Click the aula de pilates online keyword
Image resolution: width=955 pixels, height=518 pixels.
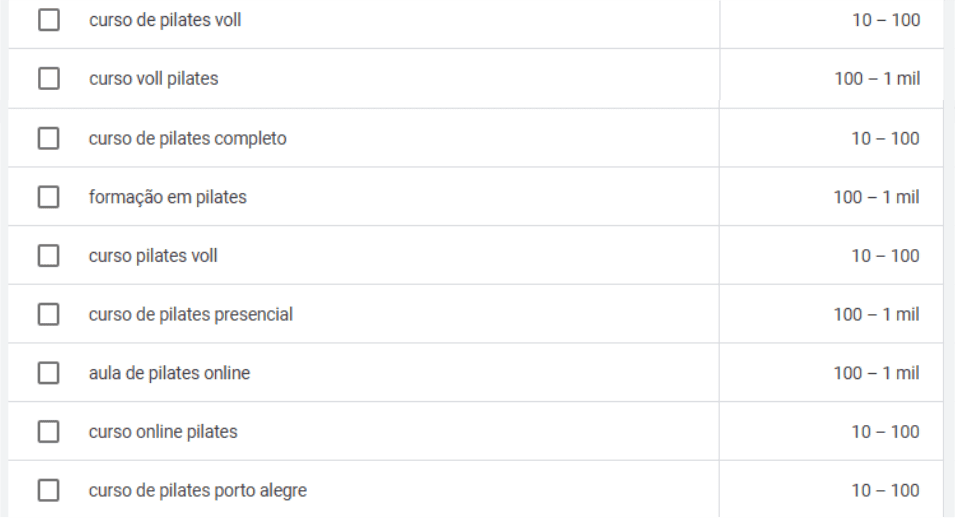tap(169, 374)
